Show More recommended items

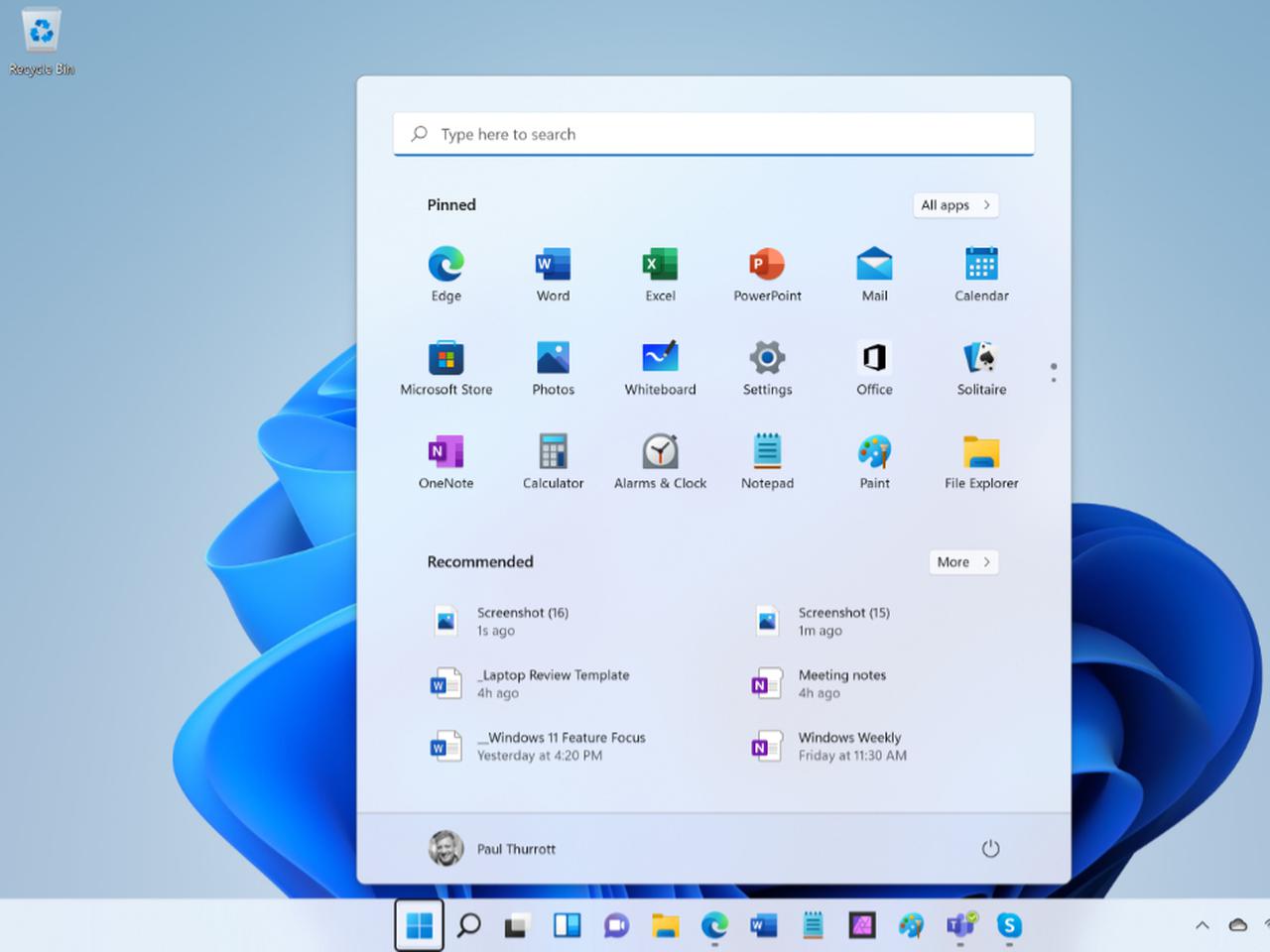pos(963,562)
